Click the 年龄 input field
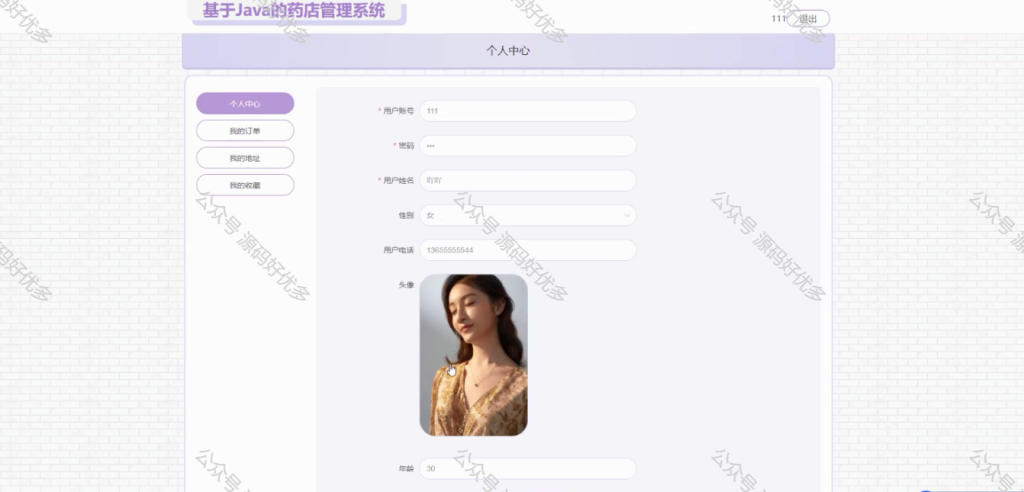 click(x=528, y=468)
